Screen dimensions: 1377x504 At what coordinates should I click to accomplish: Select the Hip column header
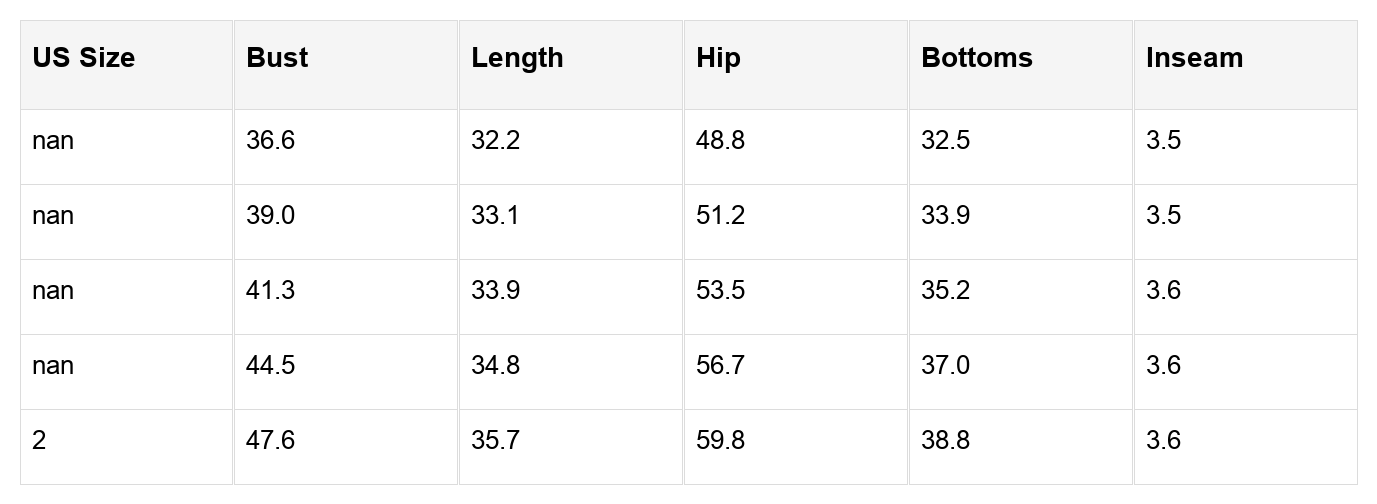pyautogui.click(x=718, y=58)
